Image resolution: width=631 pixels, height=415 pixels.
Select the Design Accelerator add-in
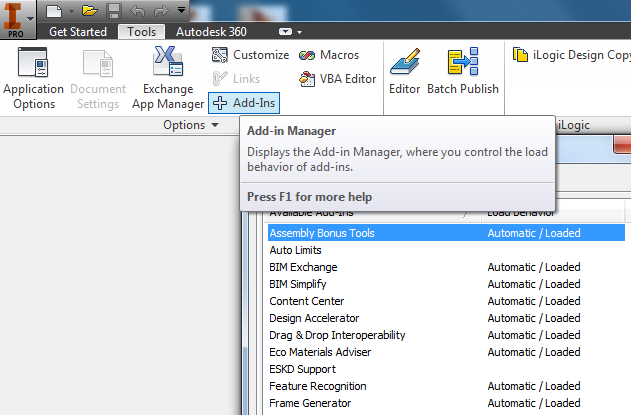tap(314, 318)
